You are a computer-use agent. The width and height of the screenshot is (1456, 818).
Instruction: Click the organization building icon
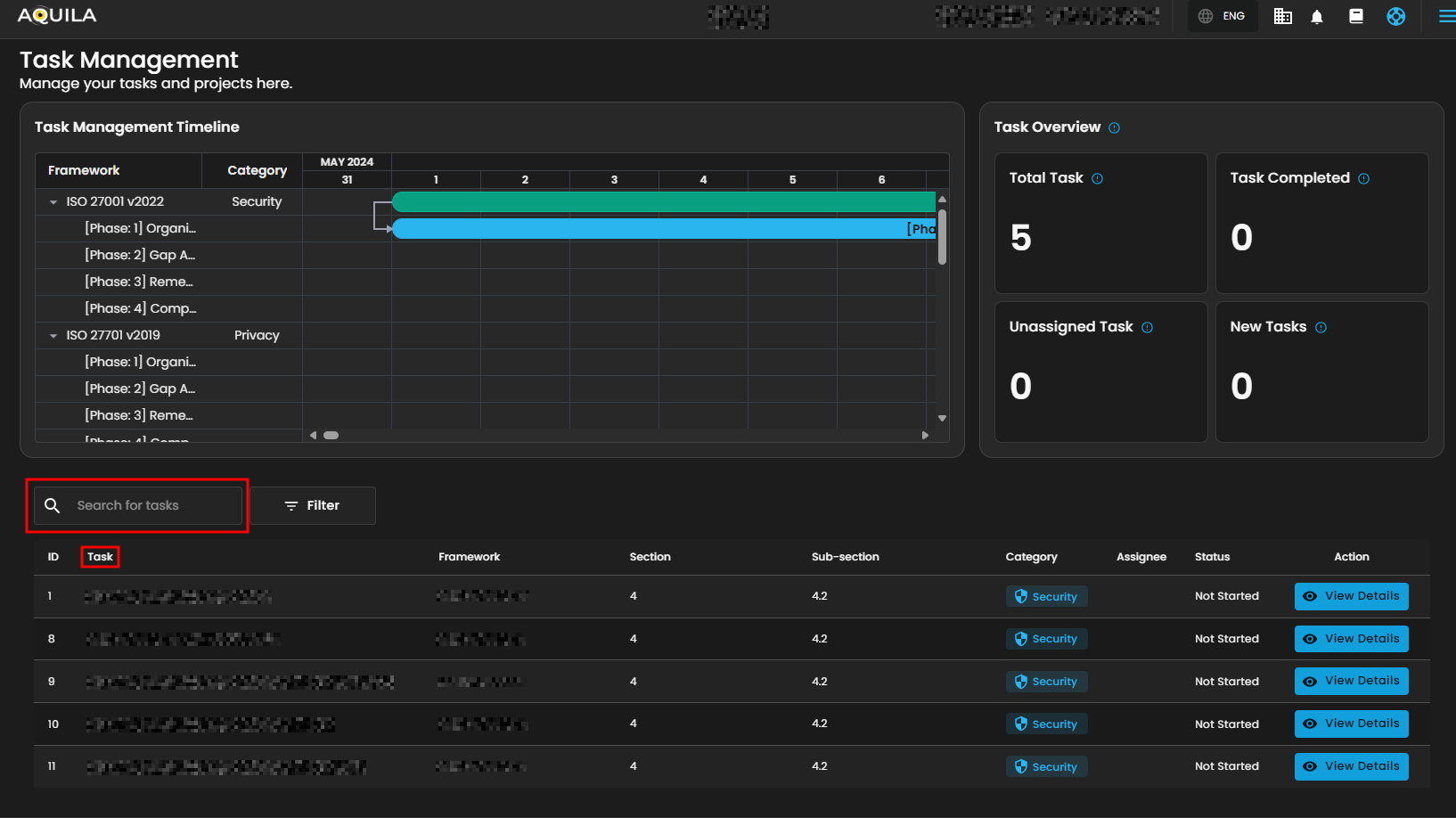point(1282,16)
